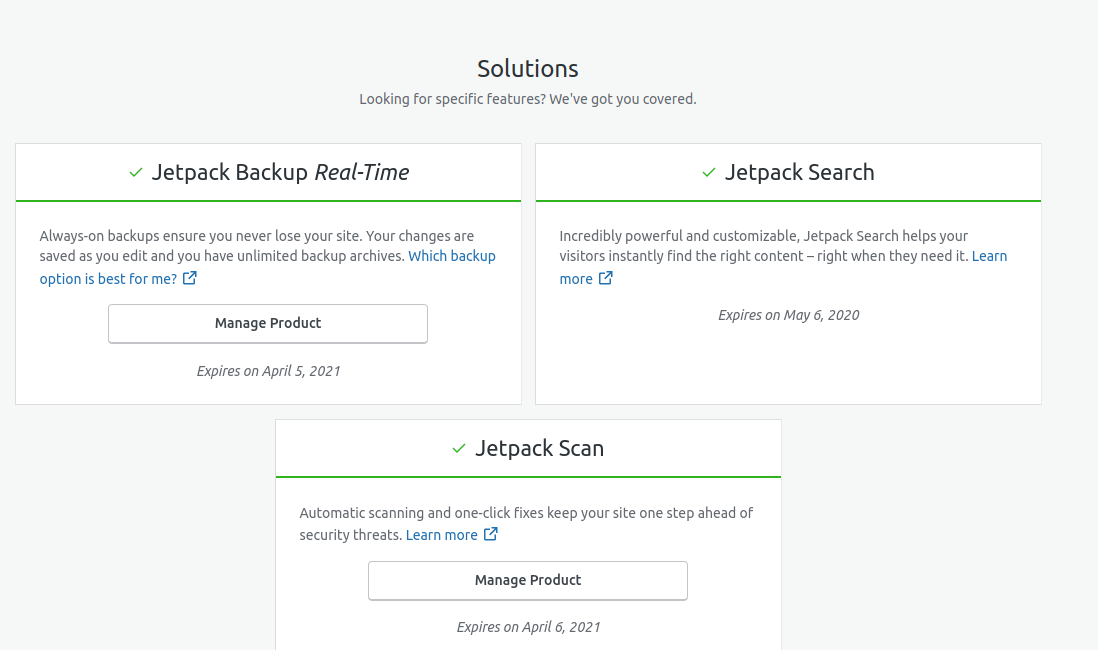The image size is (1098, 650).
Task: Click external link icon in Jetpack Search card
Action: pos(606,278)
